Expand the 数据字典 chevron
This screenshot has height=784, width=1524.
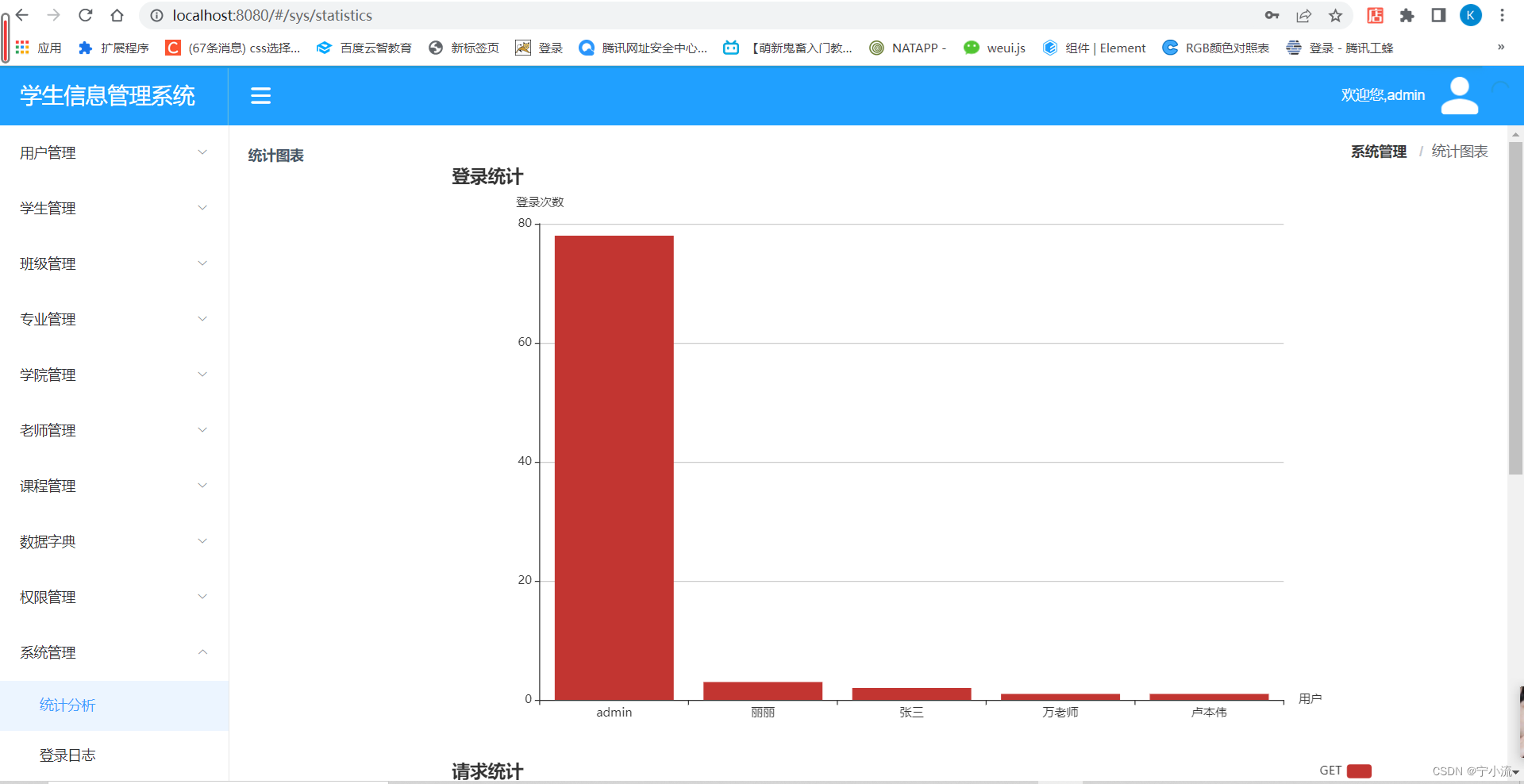(x=202, y=541)
